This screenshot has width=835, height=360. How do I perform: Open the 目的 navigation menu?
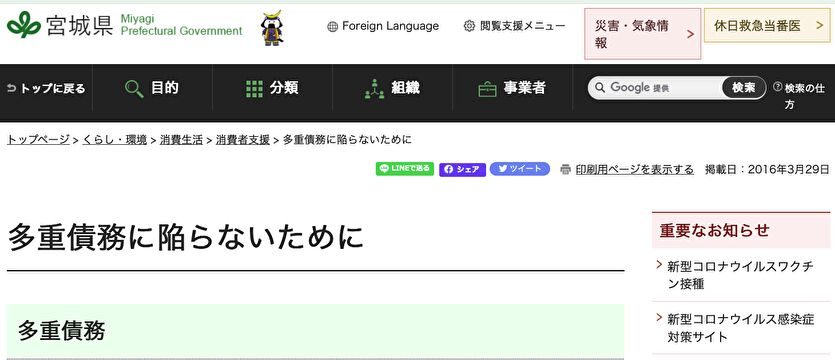tap(152, 88)
